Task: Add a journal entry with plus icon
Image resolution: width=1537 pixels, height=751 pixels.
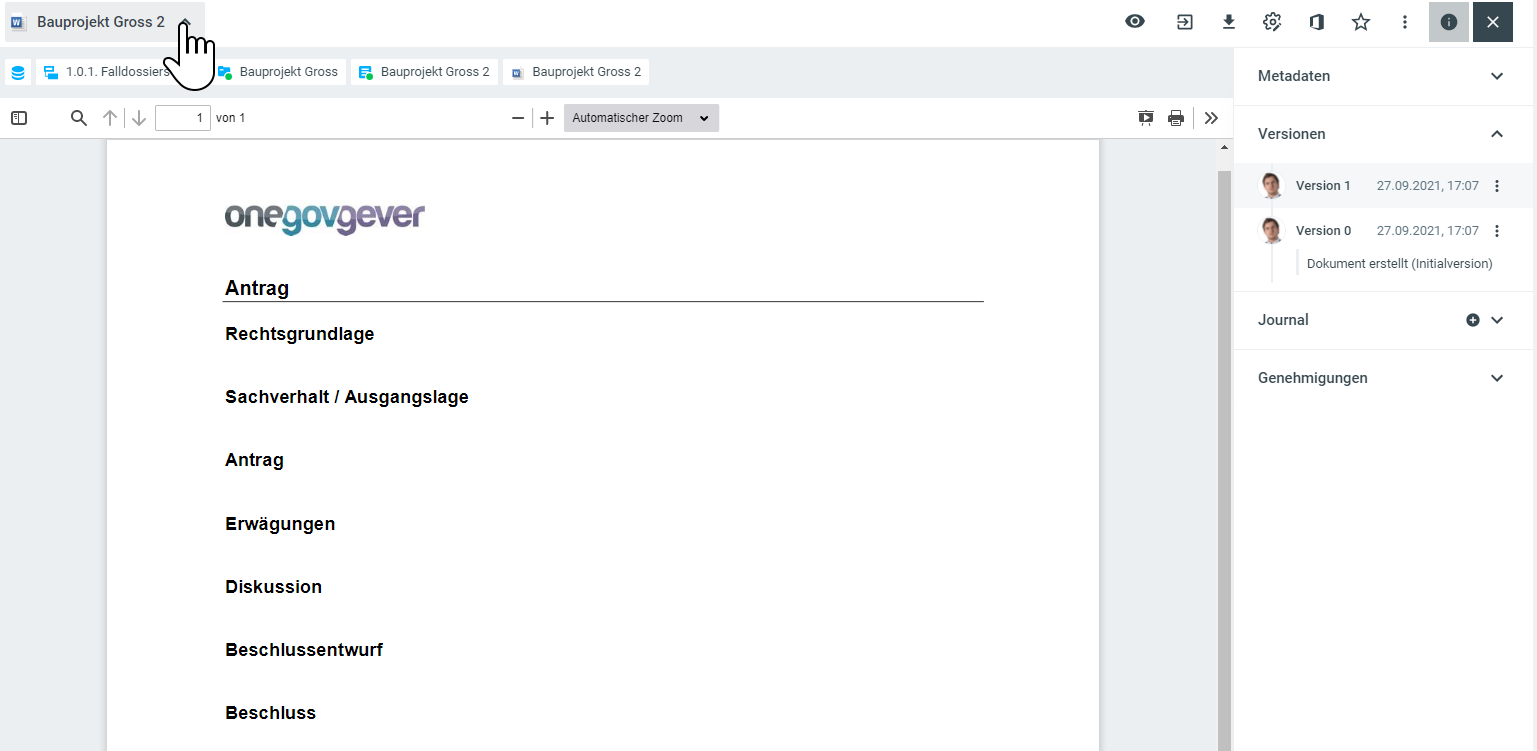Action: tap(1472, 320)
